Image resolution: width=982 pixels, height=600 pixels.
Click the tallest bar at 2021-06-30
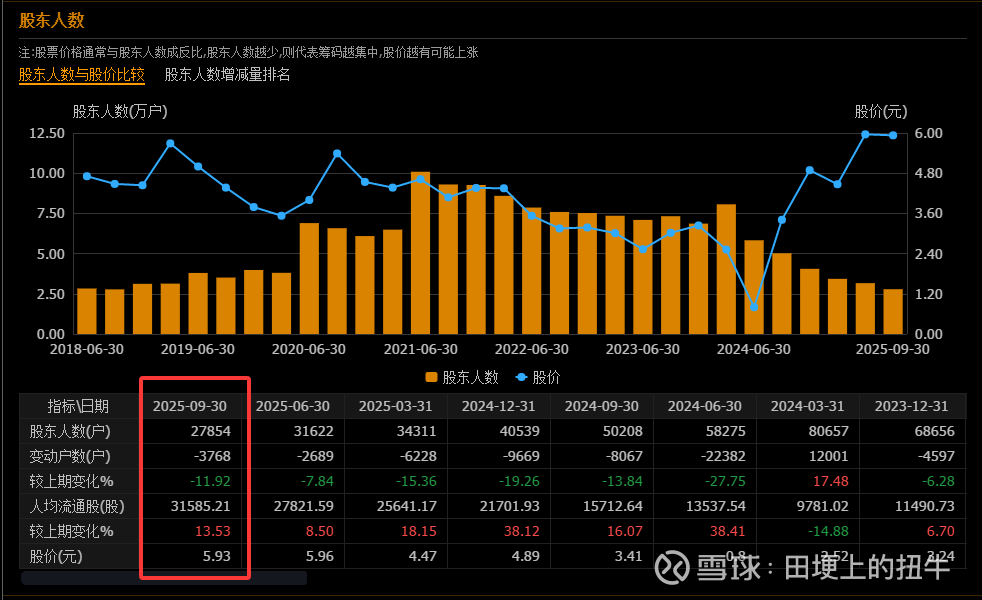(x=420, y=252)
